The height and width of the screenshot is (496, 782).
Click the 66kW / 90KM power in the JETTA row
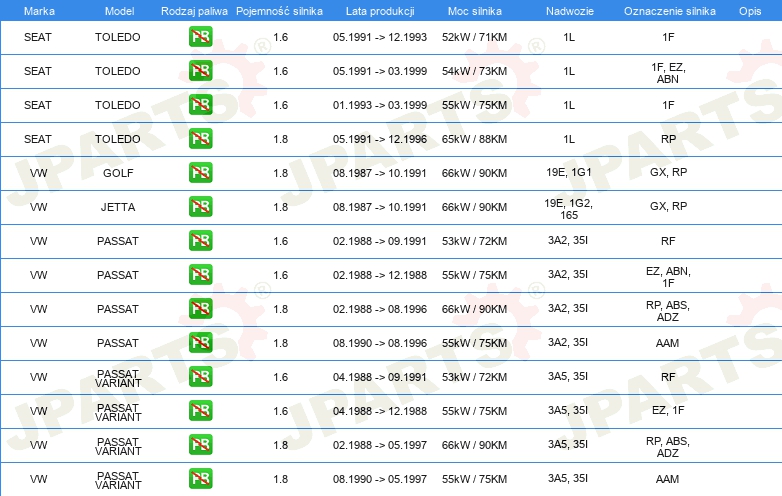(474, 207)
